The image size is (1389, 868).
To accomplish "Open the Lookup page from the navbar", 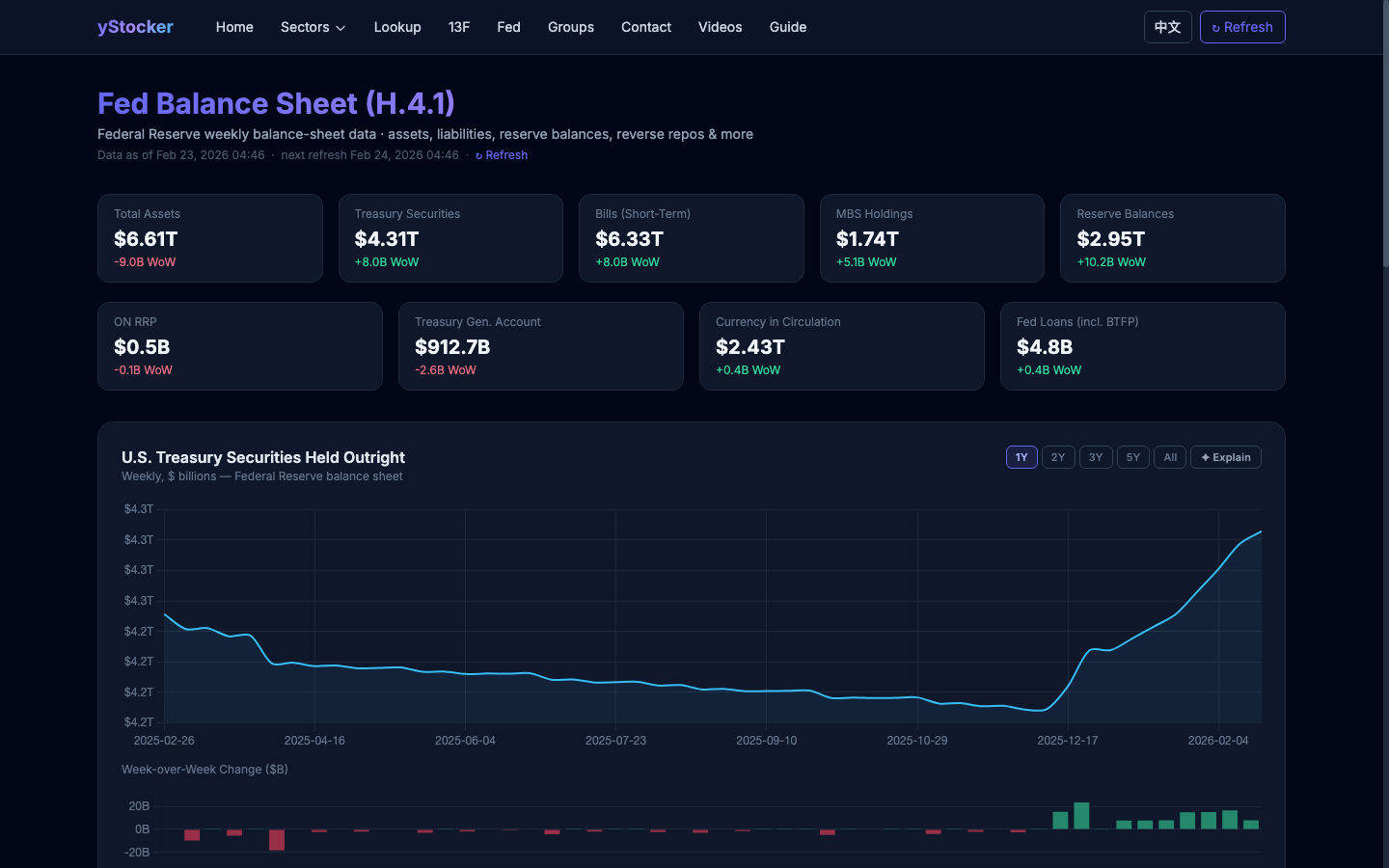I will (397, 27).
